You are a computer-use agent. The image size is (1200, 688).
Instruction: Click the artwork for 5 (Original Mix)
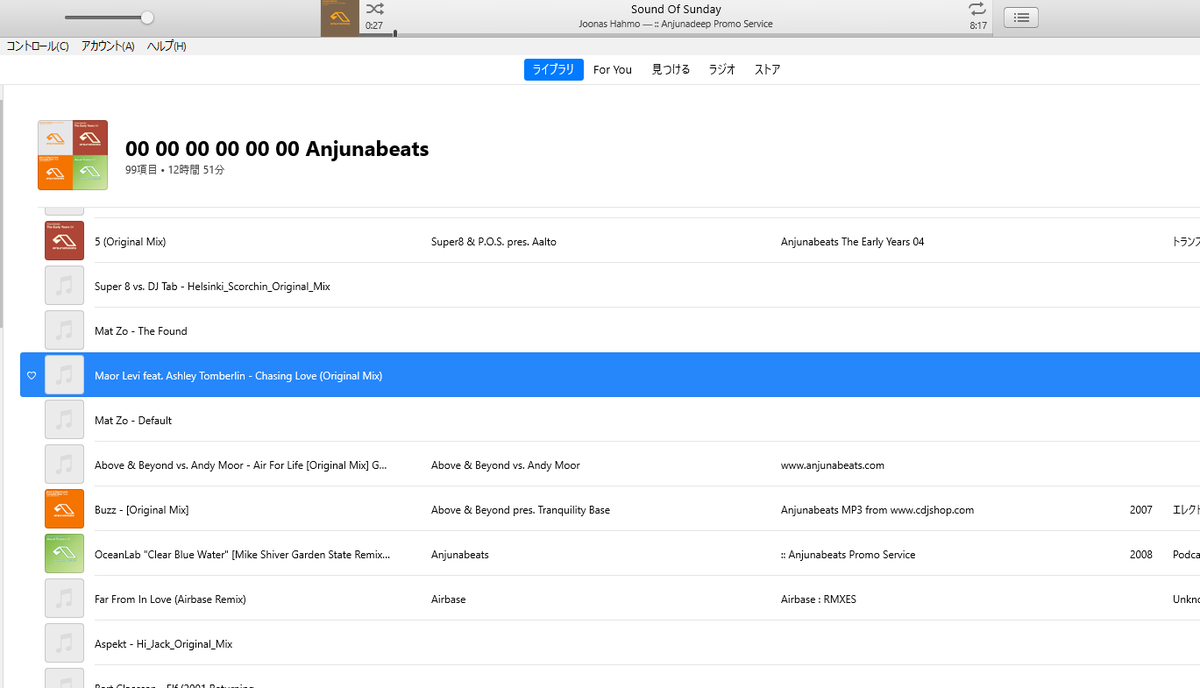point(64,241)
